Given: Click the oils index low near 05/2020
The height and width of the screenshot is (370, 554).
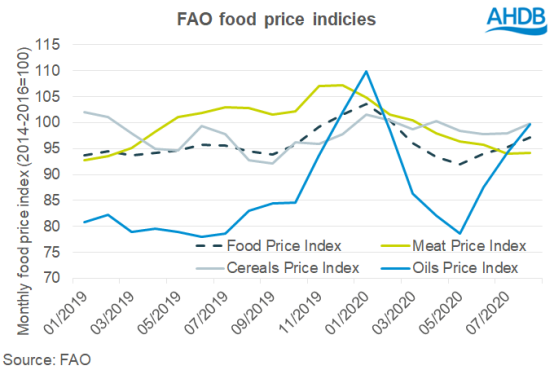Looking at the screenshot, I should click(x=460, y=233).
